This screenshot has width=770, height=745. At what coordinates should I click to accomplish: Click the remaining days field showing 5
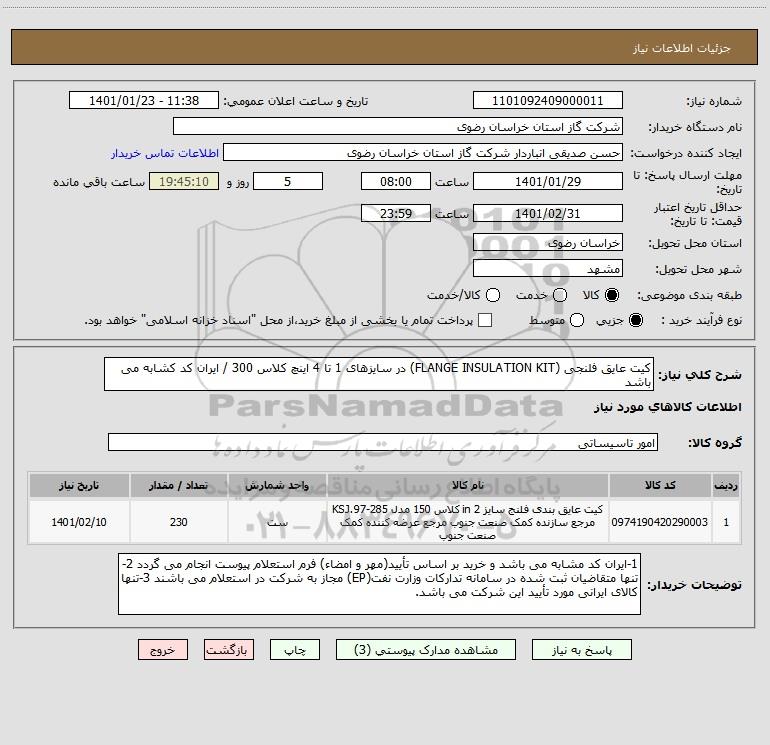pos(288,181)
